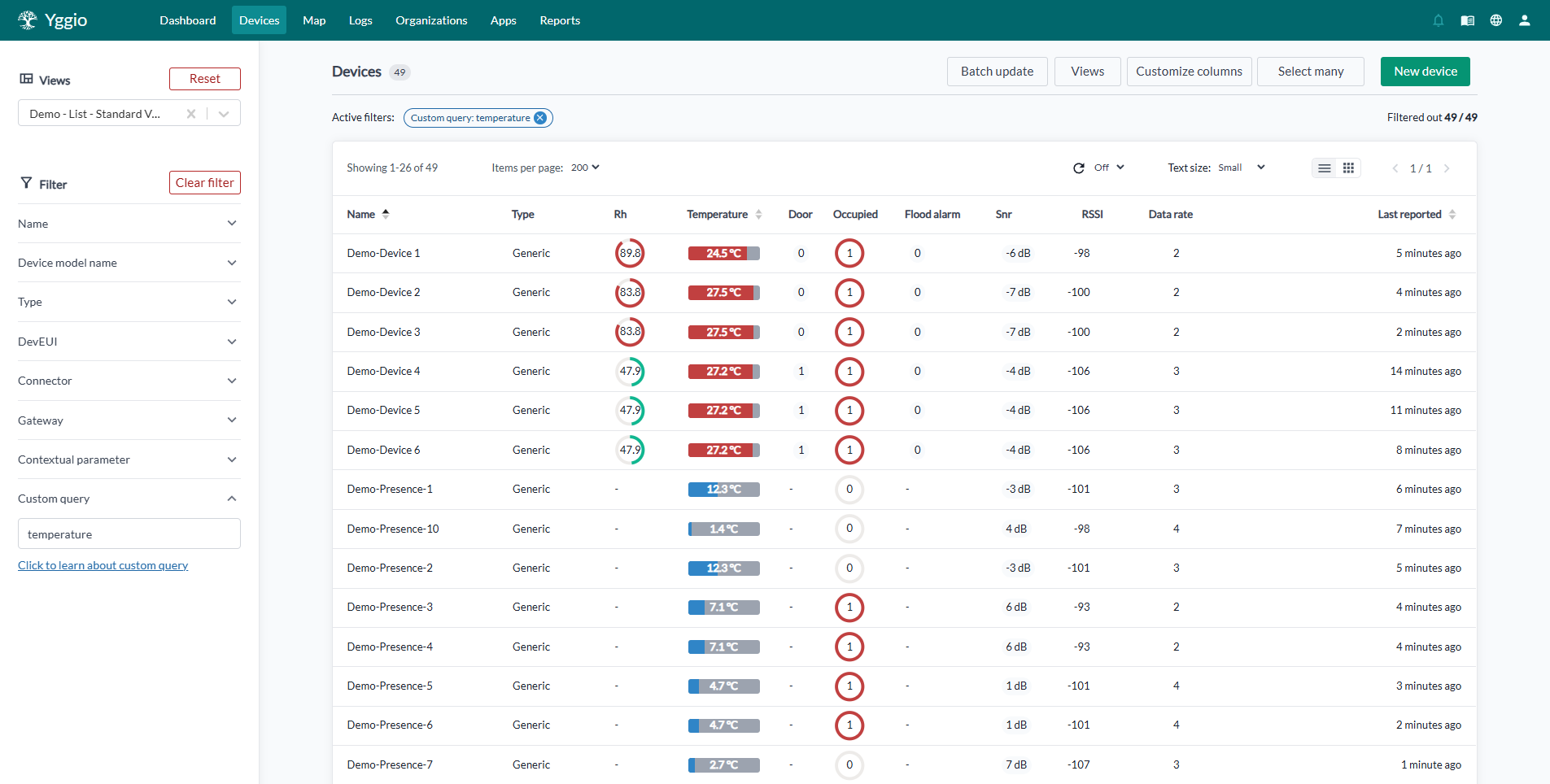Open the user profile icon
Viewport: 1550px width, 784px height.
point(1525,20)
